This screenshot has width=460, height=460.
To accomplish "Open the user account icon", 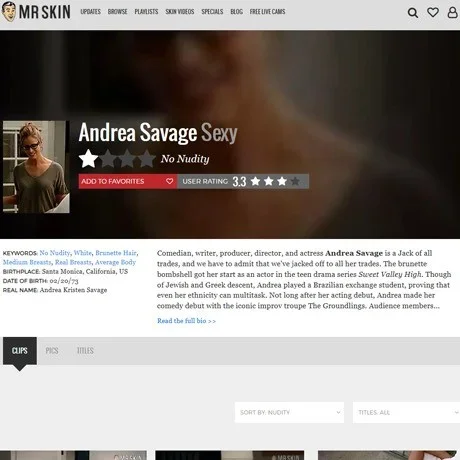I will tap(452, 12).
